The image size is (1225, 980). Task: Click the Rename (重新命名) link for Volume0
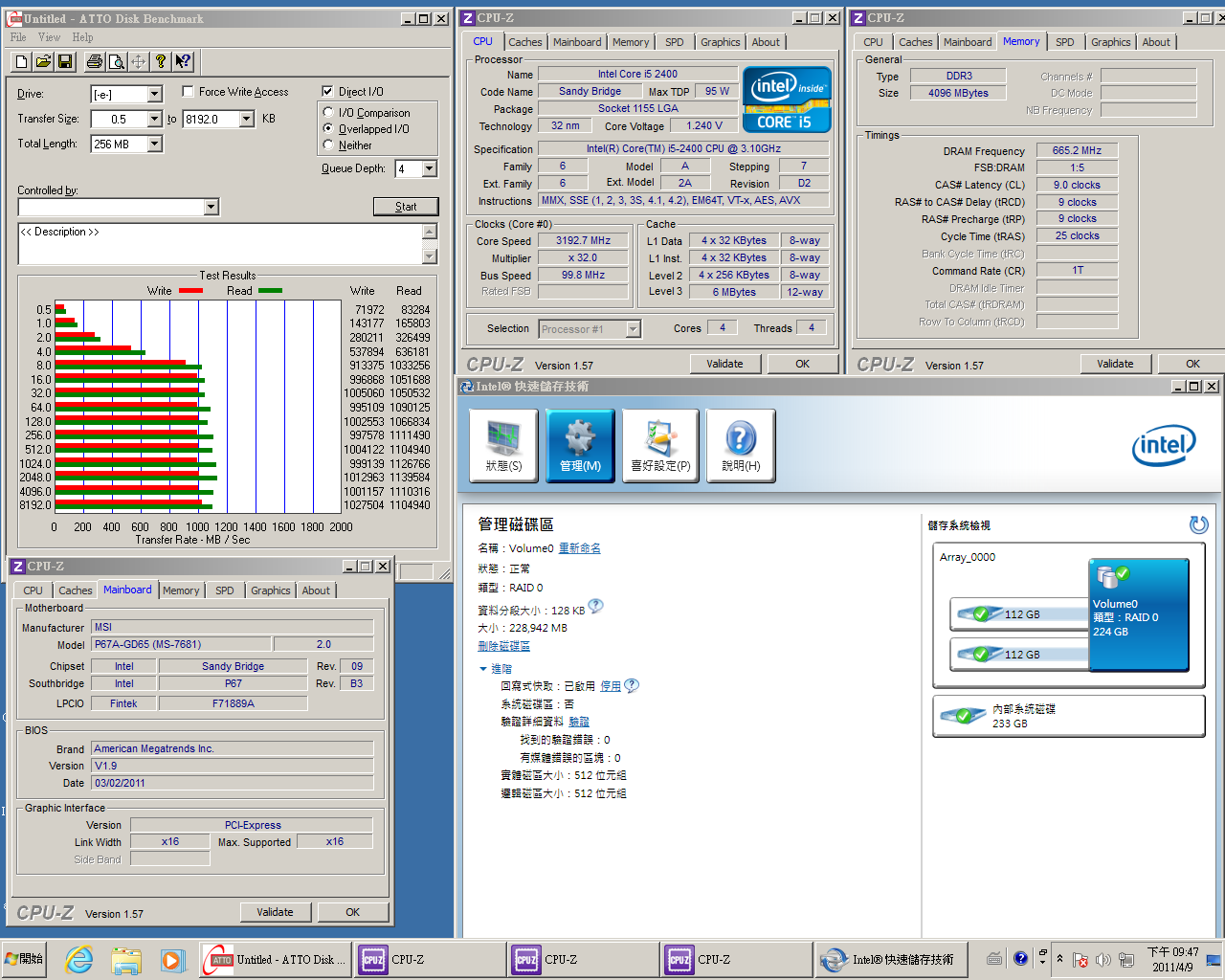point(580,548)
